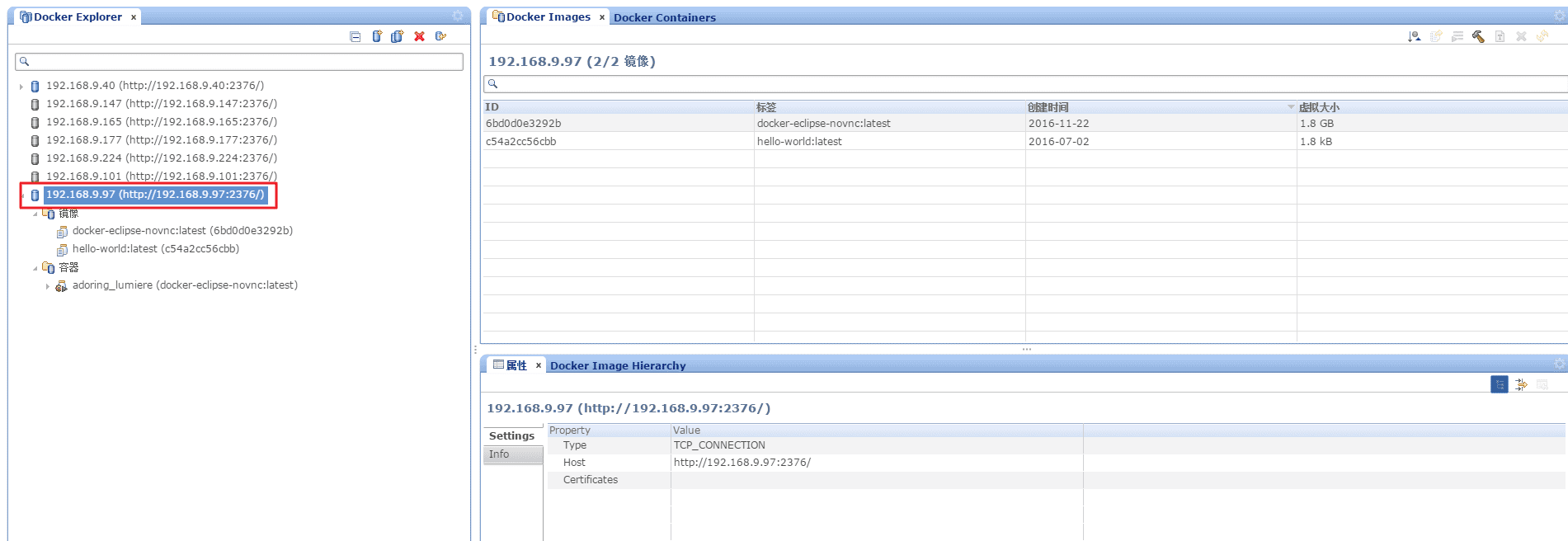The image size is (1568, 541).
Task: Collapse the 容器 containers folder node
Action: (x=35, y=268)
